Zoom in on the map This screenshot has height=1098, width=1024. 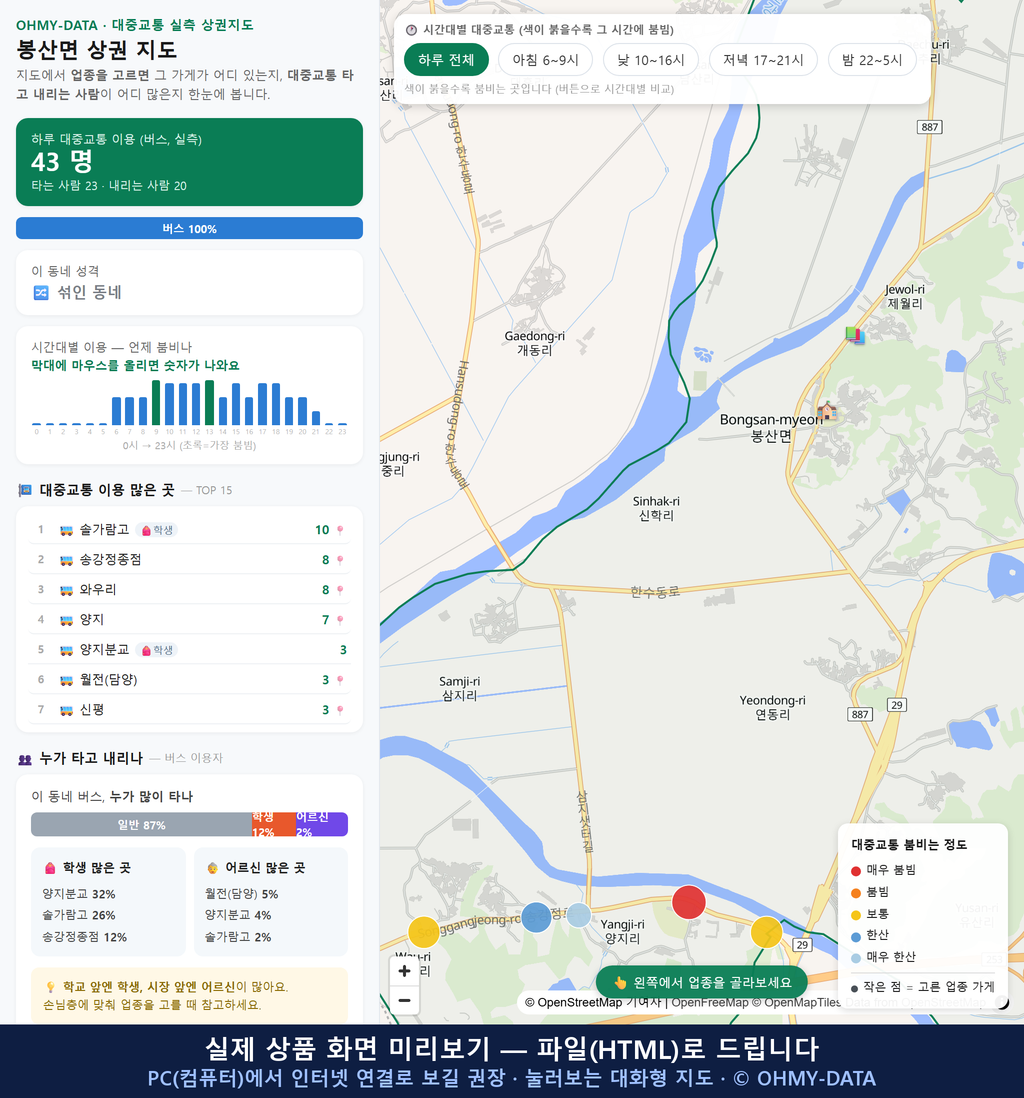(x=404, y=971)
